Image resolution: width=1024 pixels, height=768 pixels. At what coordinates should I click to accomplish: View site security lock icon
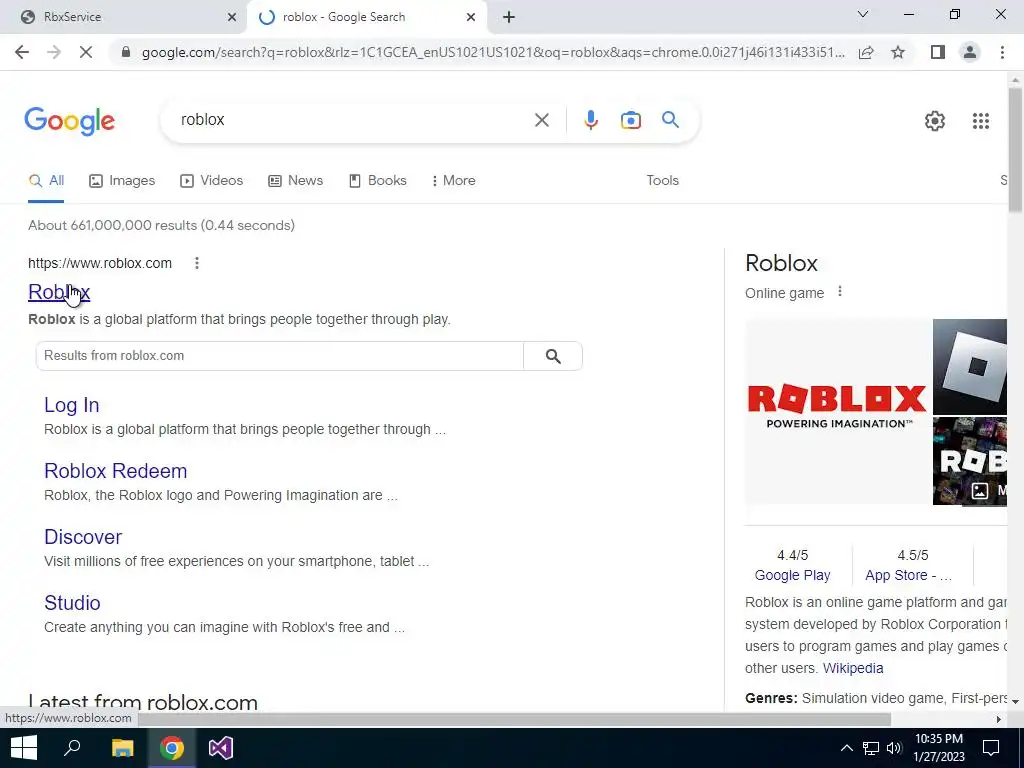[126, 52]
